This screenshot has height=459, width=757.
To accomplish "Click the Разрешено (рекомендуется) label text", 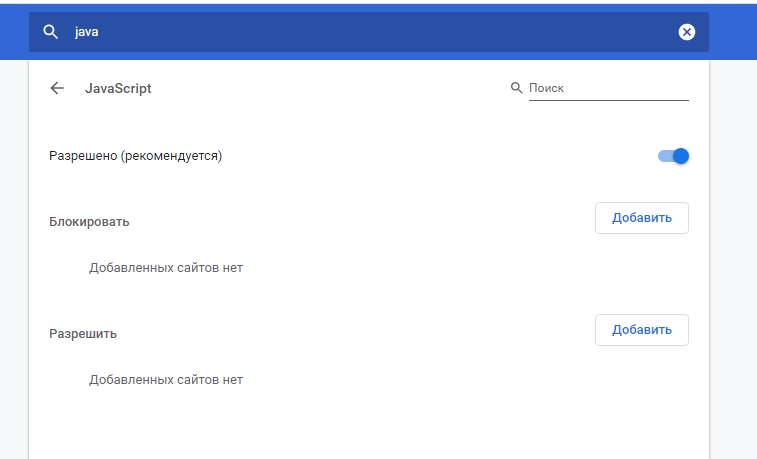I will pos(135,156).
